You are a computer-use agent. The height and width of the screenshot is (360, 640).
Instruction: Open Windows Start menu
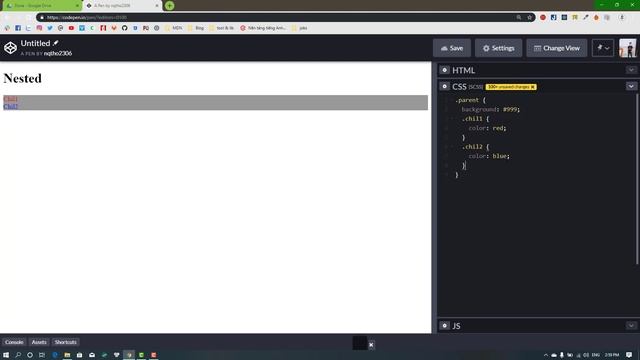(6, 355)
